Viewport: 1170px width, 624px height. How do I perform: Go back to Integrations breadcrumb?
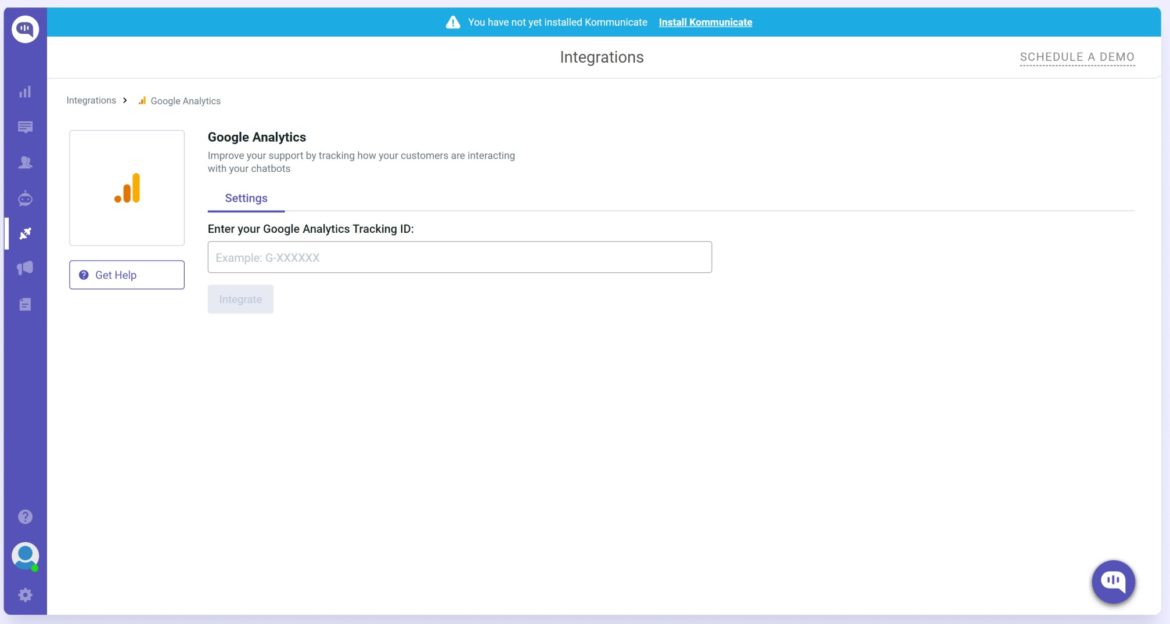point(91,101)
